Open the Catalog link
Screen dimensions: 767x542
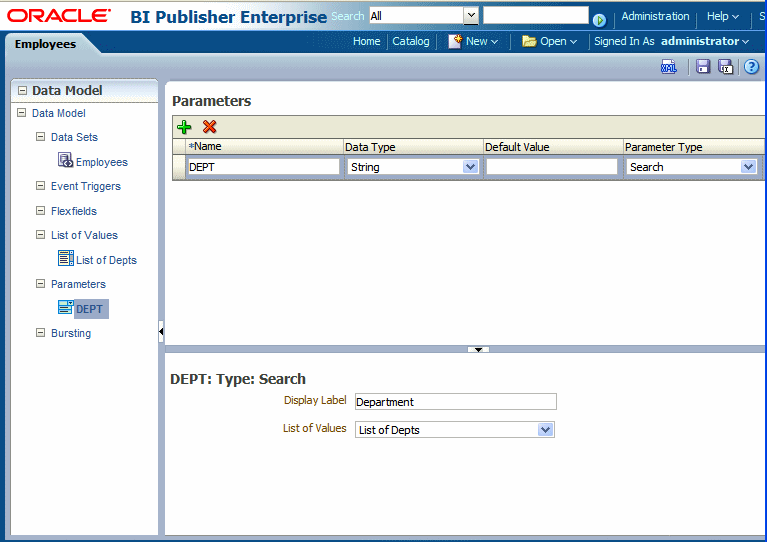point(411,42)
